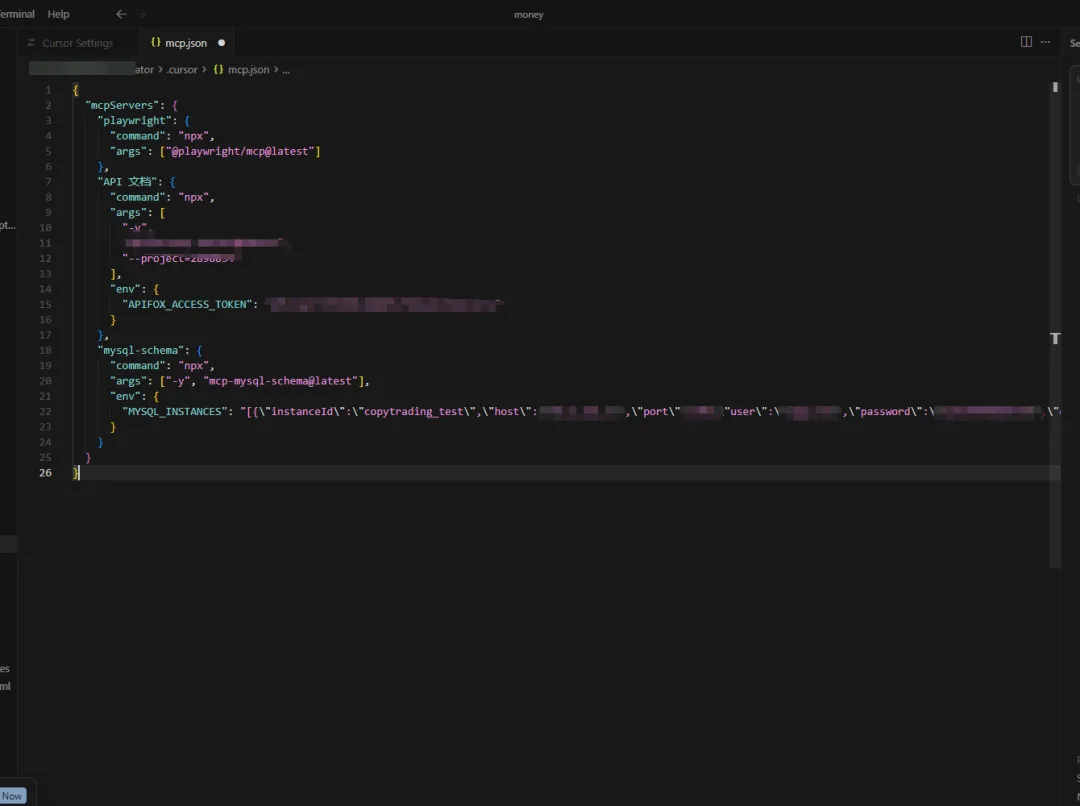This screenshot has height=806, width=1080.
Task: Click the breadcrumb ellipsis after mcp.json
Action: pos(286,70)
